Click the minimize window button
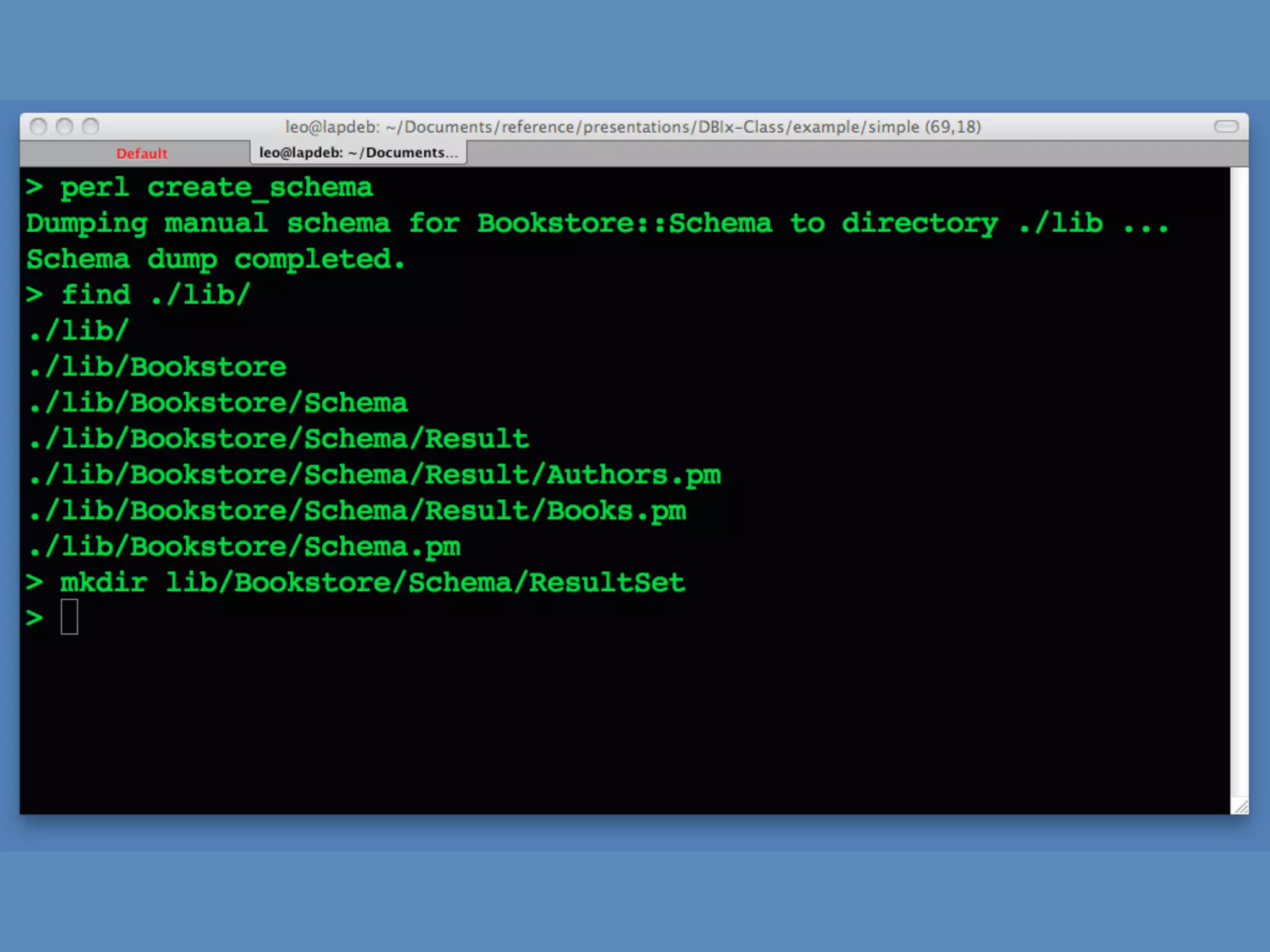 click(64, 126)
